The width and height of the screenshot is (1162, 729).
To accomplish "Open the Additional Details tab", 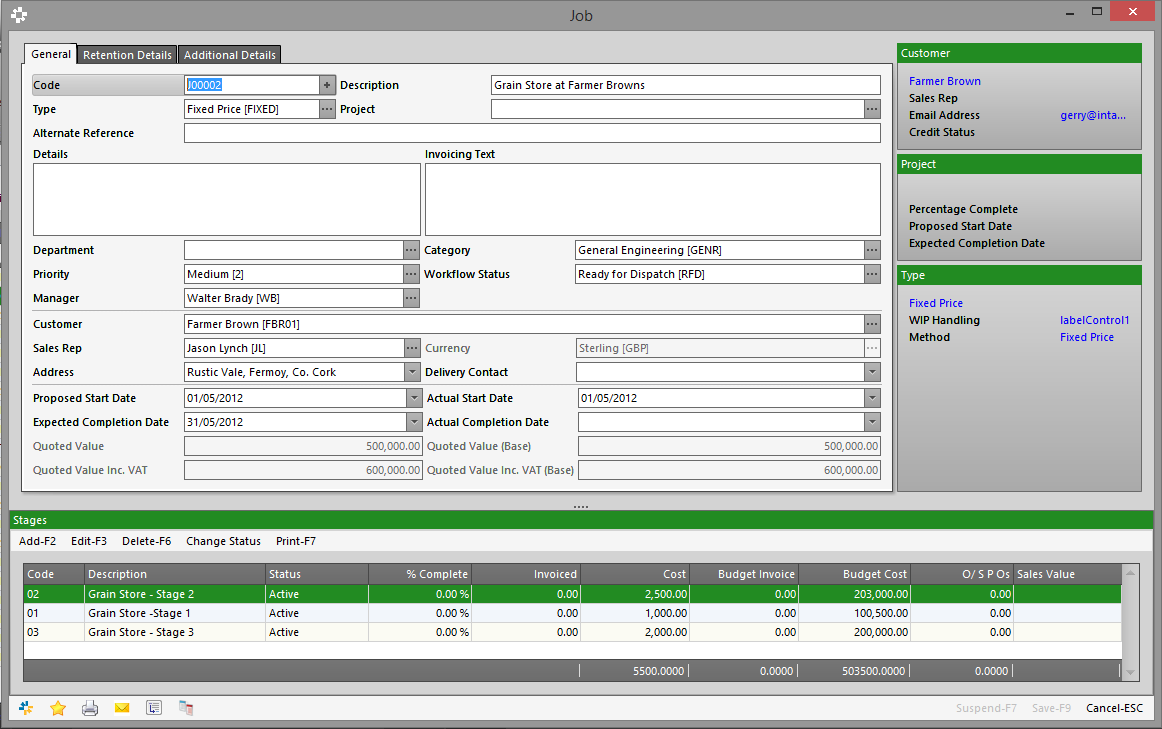I will coord(229,55).
